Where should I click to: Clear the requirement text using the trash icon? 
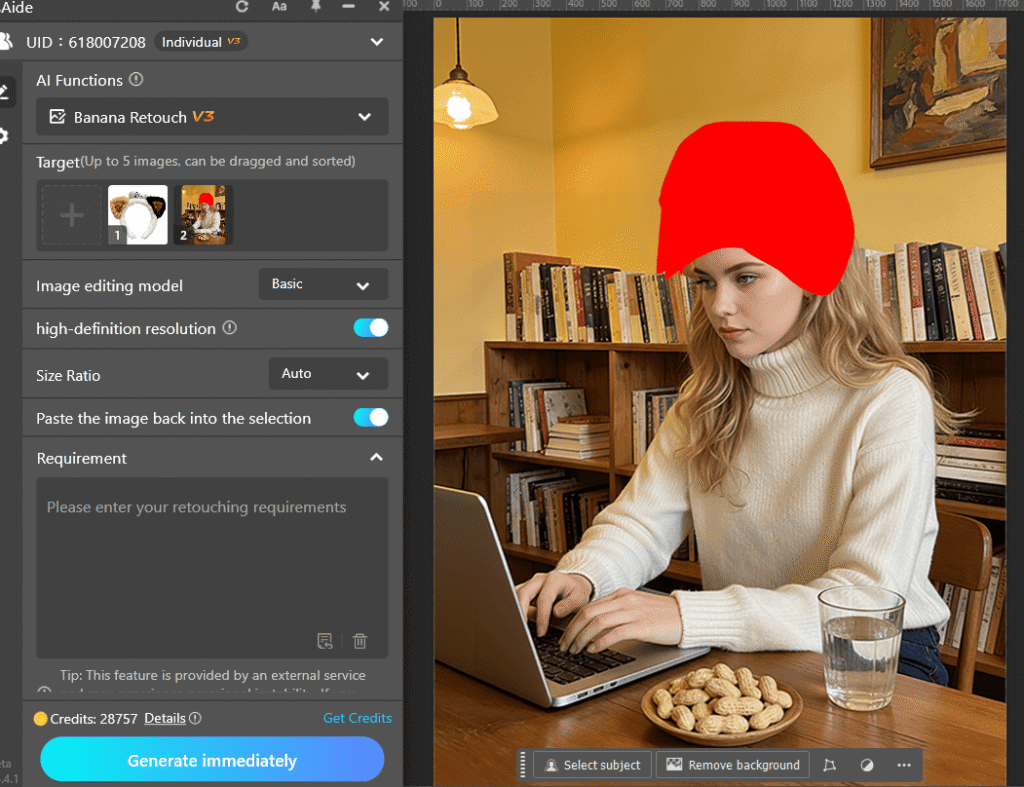tap(359, 641)
